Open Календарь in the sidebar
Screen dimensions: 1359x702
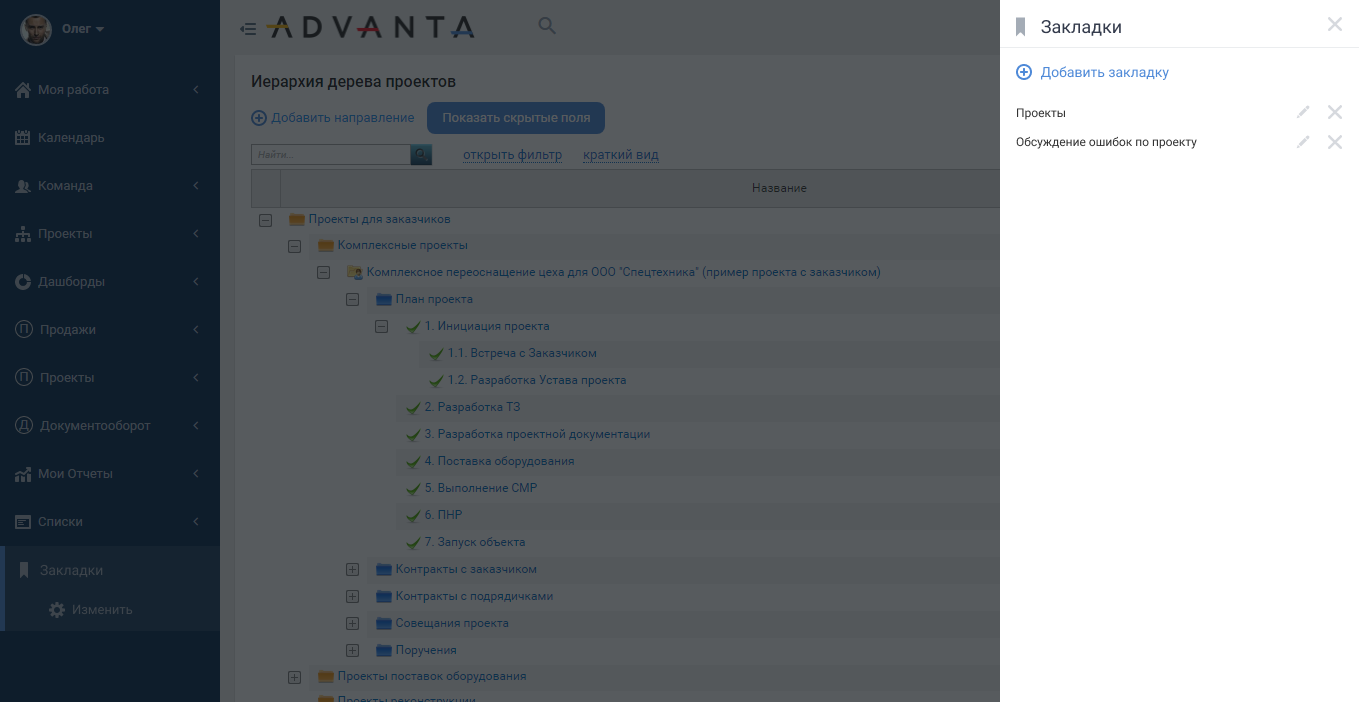click(71, 138)
